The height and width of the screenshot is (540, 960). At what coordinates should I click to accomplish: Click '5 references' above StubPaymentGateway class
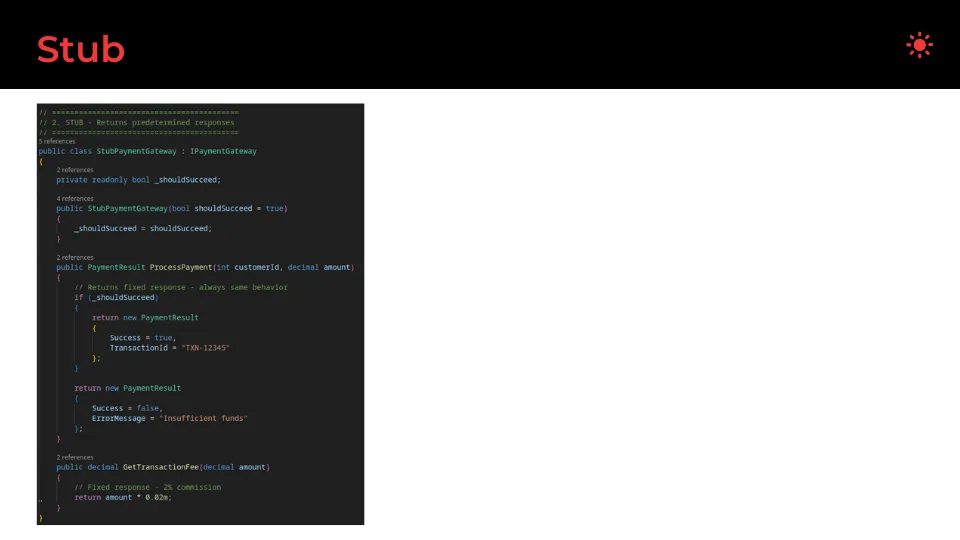57,141
